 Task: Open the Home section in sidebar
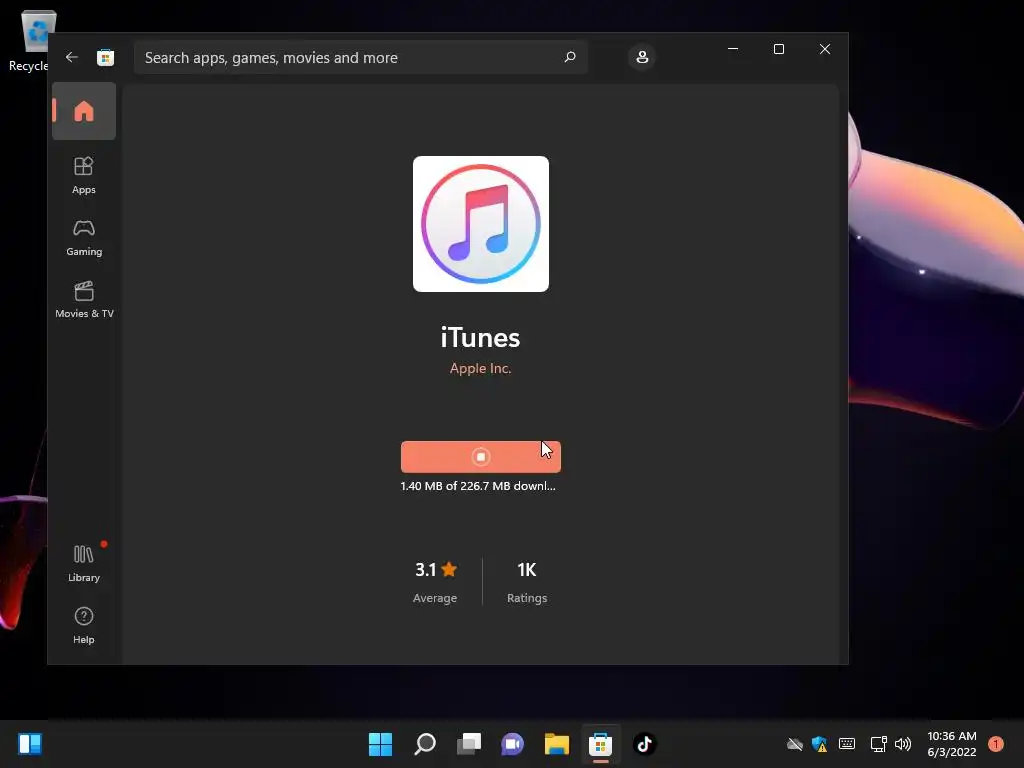[x=84, y=111]
